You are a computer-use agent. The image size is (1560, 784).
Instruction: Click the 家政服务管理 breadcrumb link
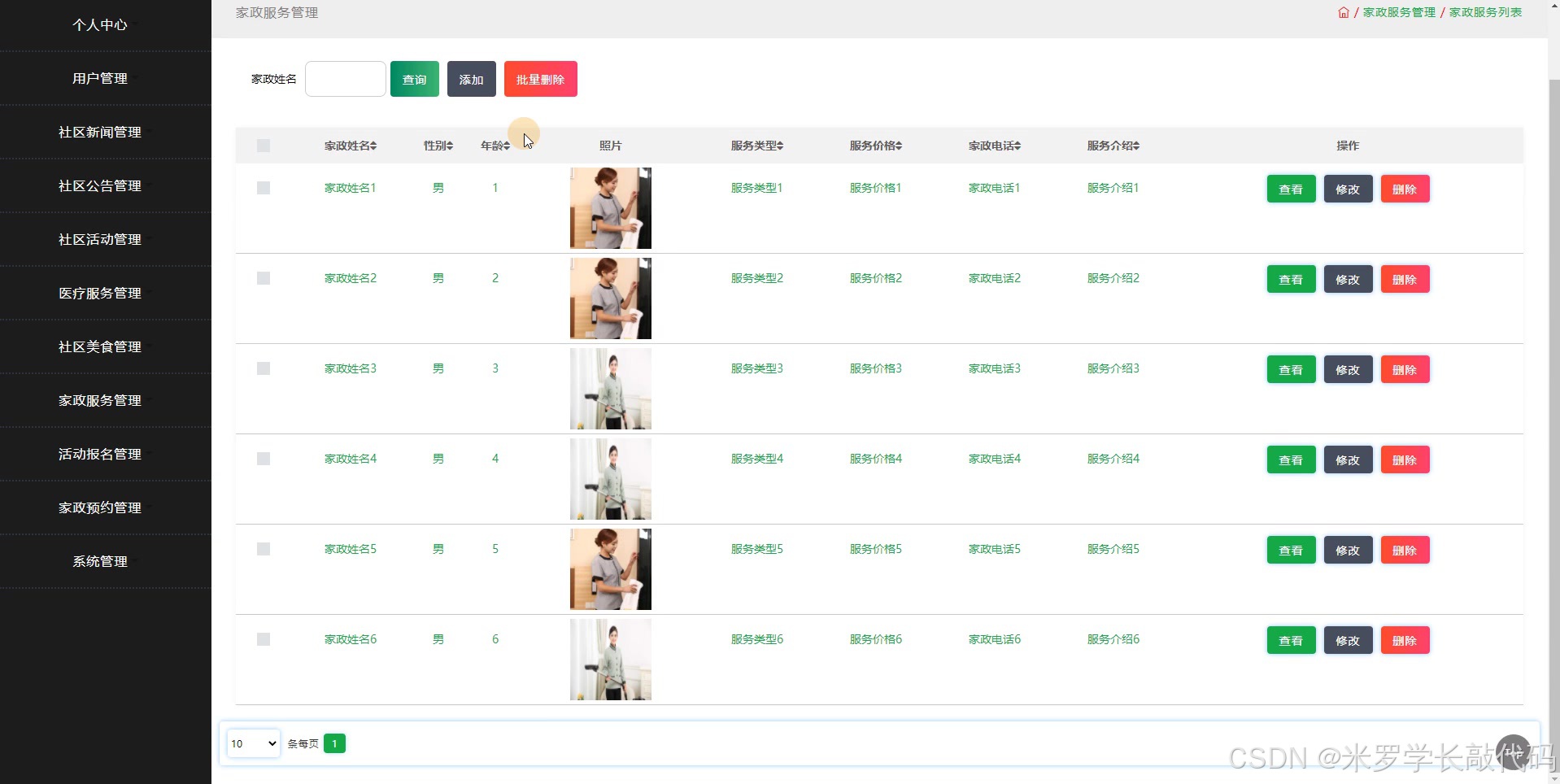click(x=1399, y=12)
